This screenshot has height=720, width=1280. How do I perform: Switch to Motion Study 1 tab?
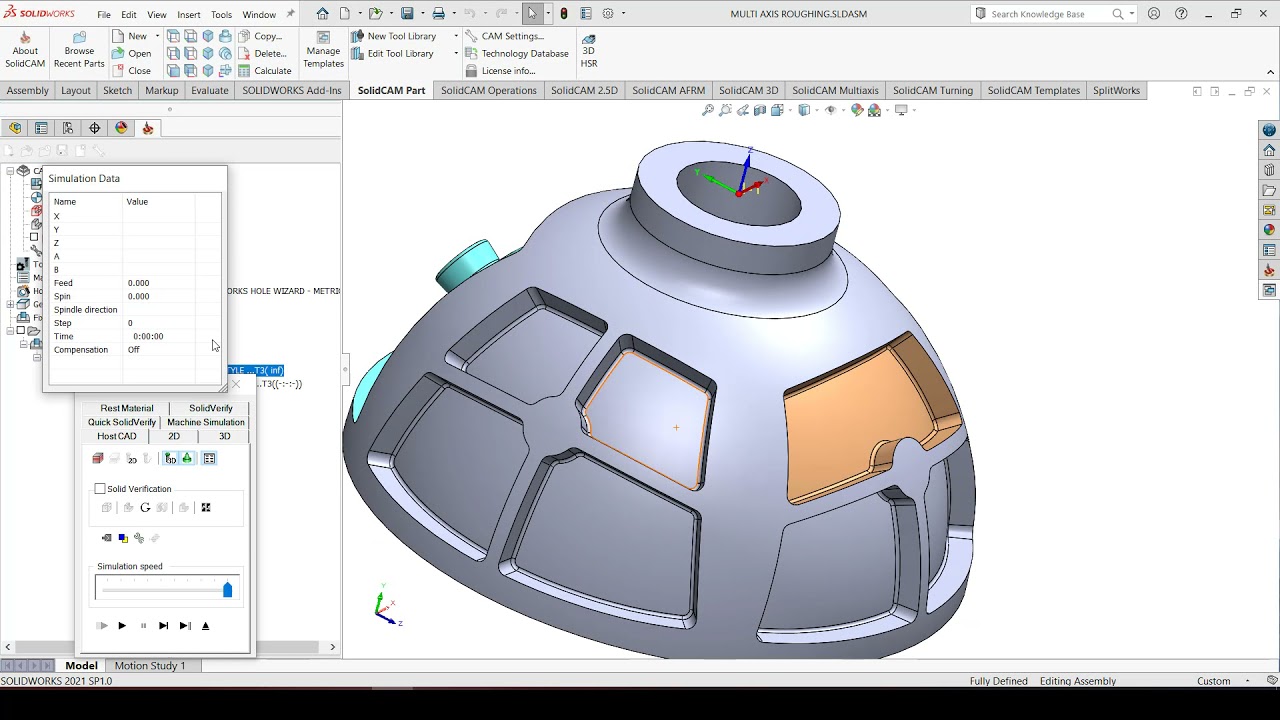pyautogui.click(x=150, y=666)
